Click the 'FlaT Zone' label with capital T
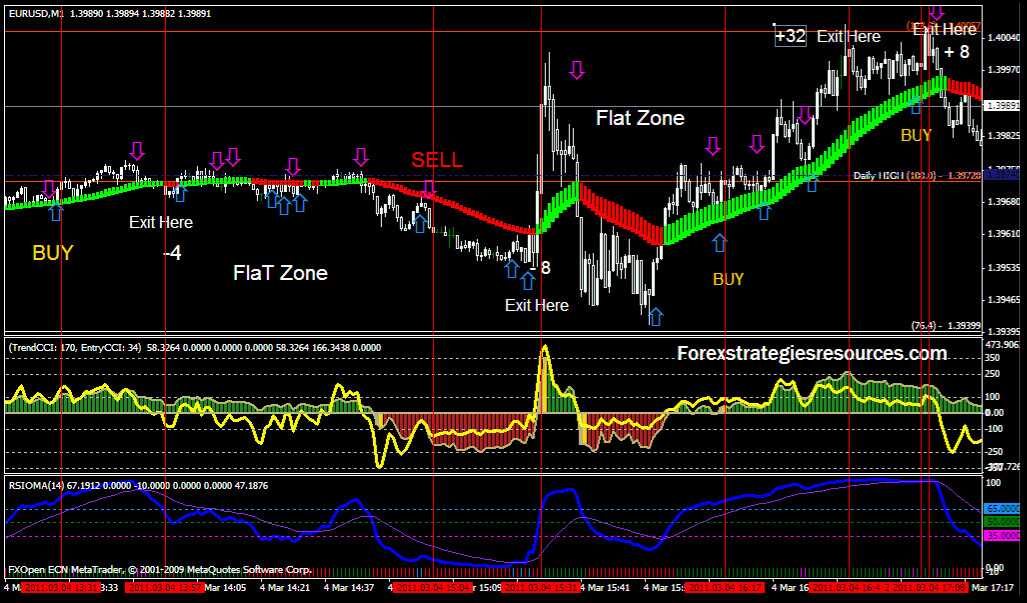1027x603 pixels. click(x=280, y=273)
